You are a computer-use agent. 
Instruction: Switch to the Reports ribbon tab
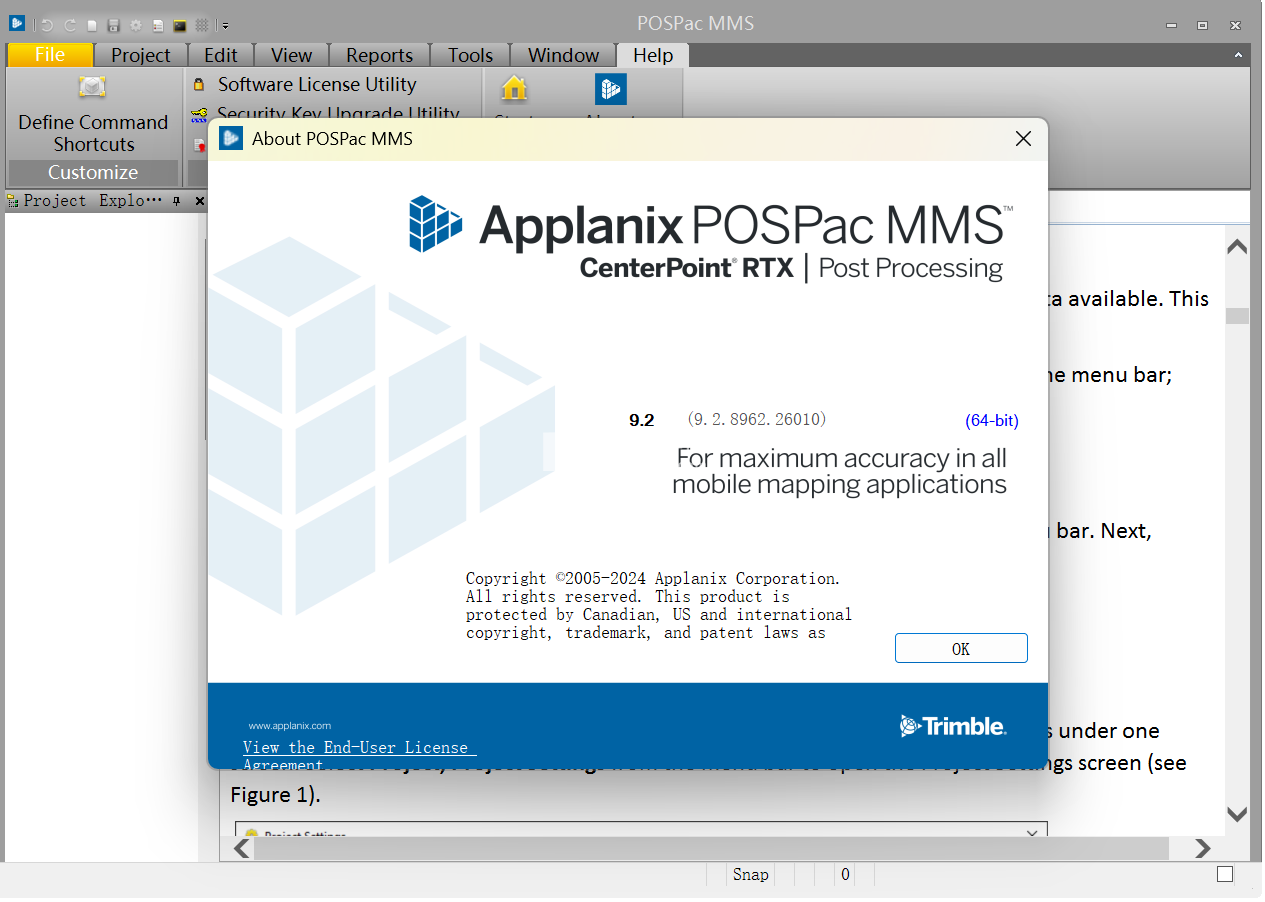pos(380,55)
